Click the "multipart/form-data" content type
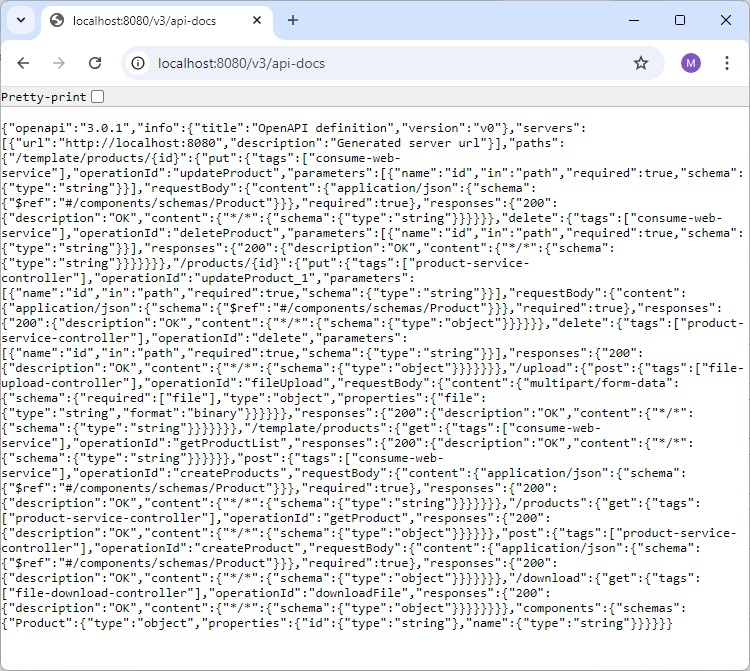This screenshot has width=750, height=671. coord(597,383)
